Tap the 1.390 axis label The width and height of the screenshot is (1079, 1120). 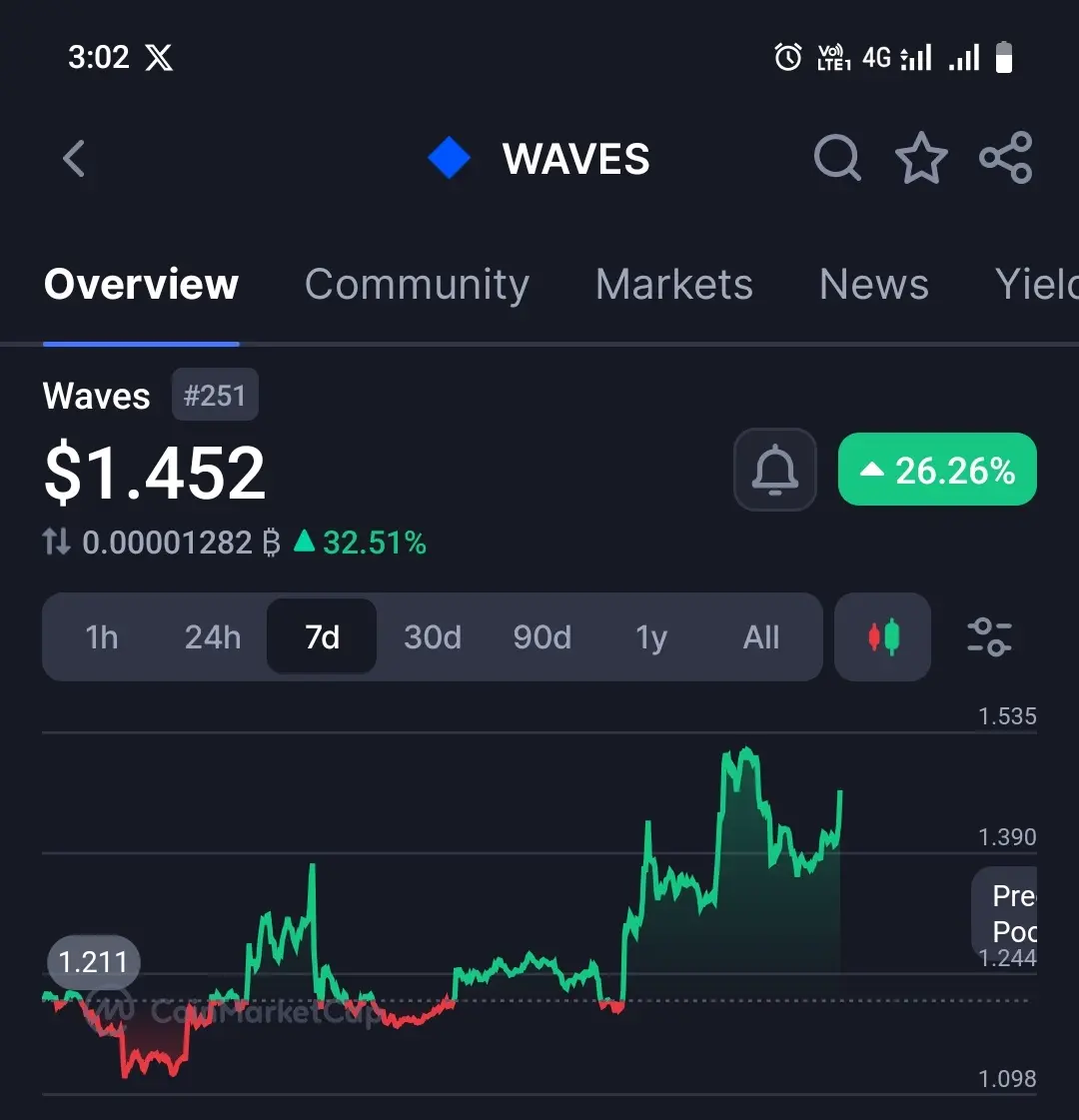[1007, 836]
